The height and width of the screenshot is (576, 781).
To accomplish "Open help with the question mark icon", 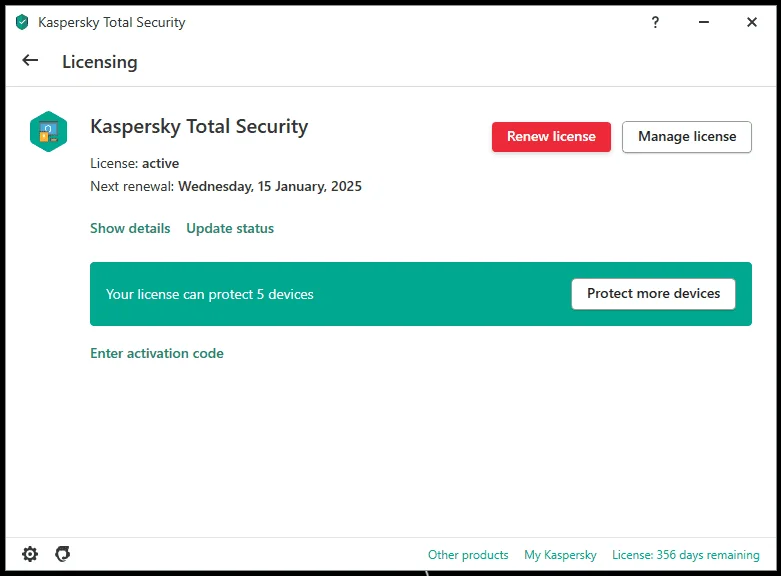I will tap(655, 22).
